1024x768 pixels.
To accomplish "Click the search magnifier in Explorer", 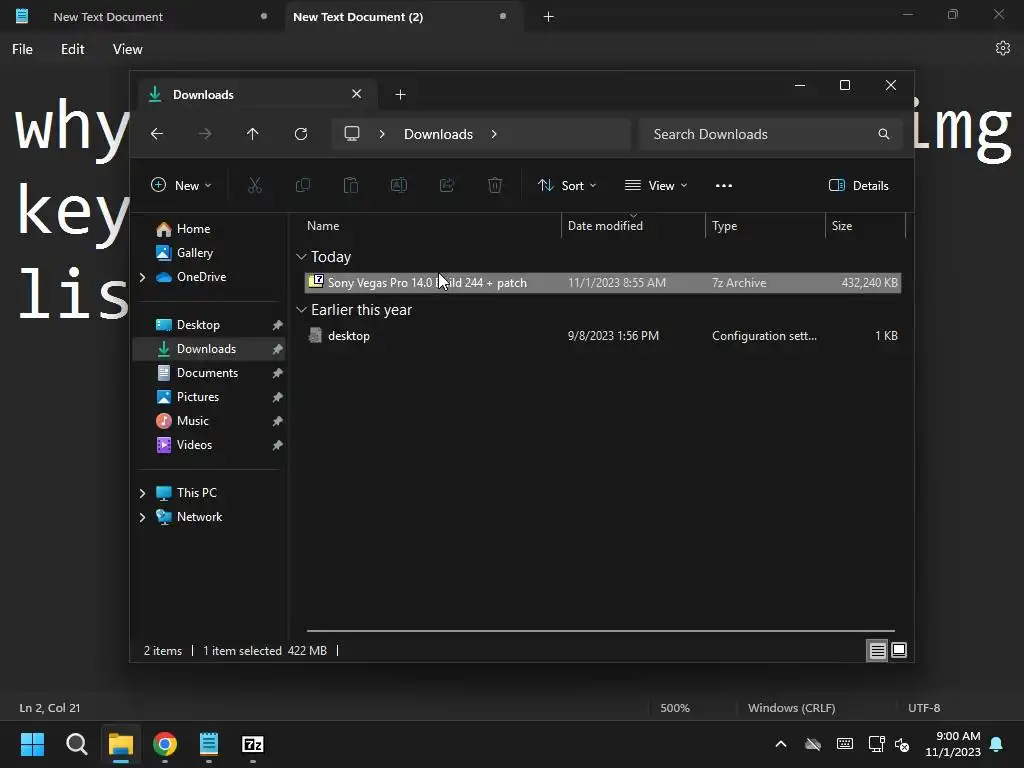I will pyautogui.click(x=884, y=134).
